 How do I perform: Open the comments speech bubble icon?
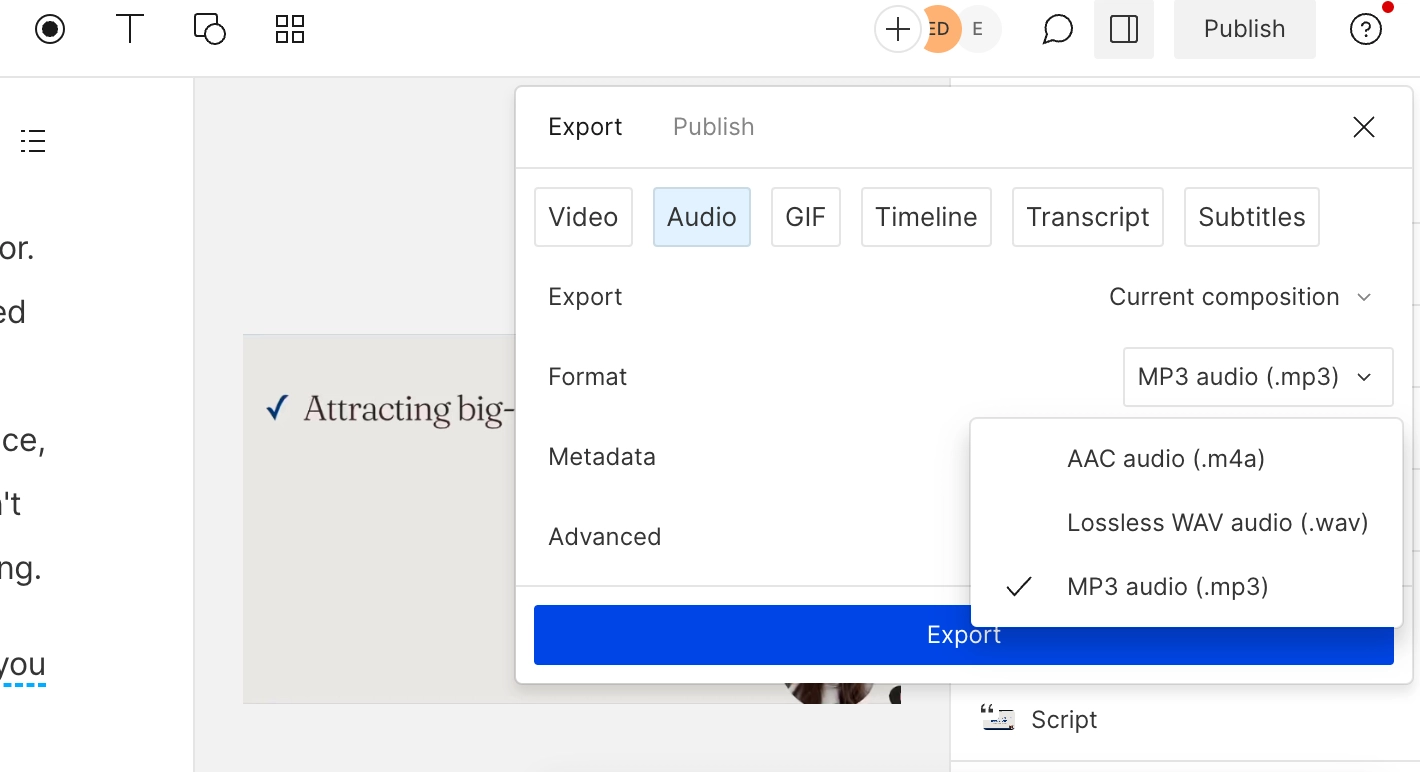(1057, 29)
